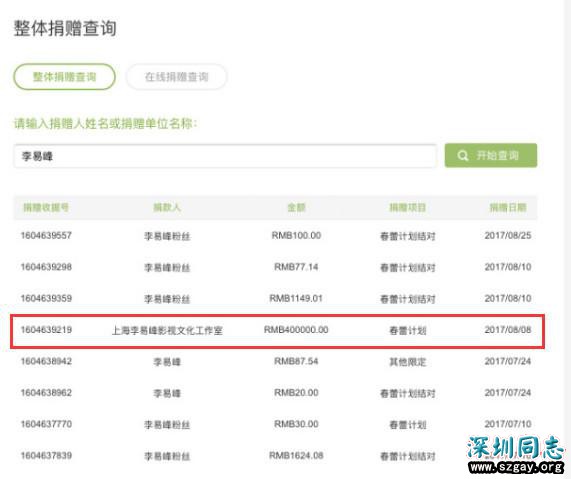Click receipt number 1604639219

(x=46, y=330)
